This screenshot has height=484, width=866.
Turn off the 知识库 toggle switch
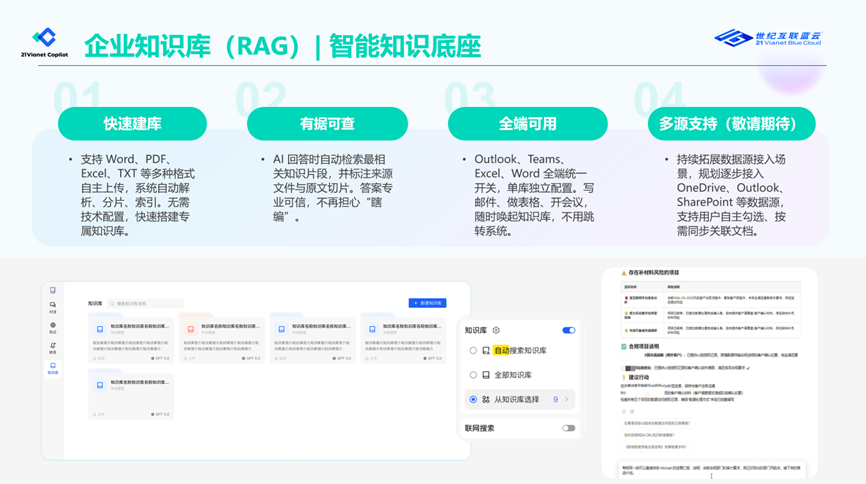[x=568, y=330]
